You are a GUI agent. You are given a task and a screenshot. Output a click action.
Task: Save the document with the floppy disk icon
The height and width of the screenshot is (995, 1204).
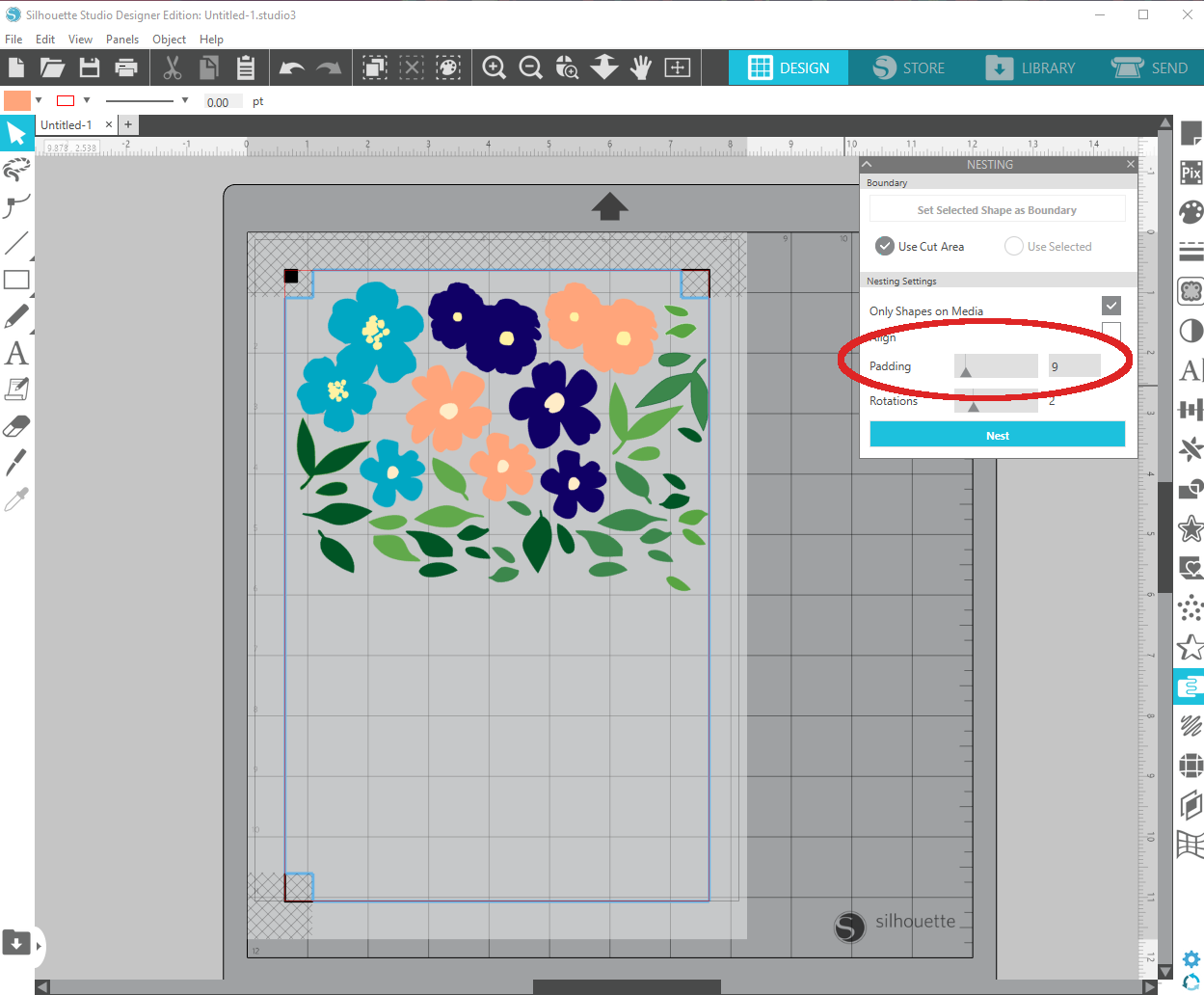point(90,67)
